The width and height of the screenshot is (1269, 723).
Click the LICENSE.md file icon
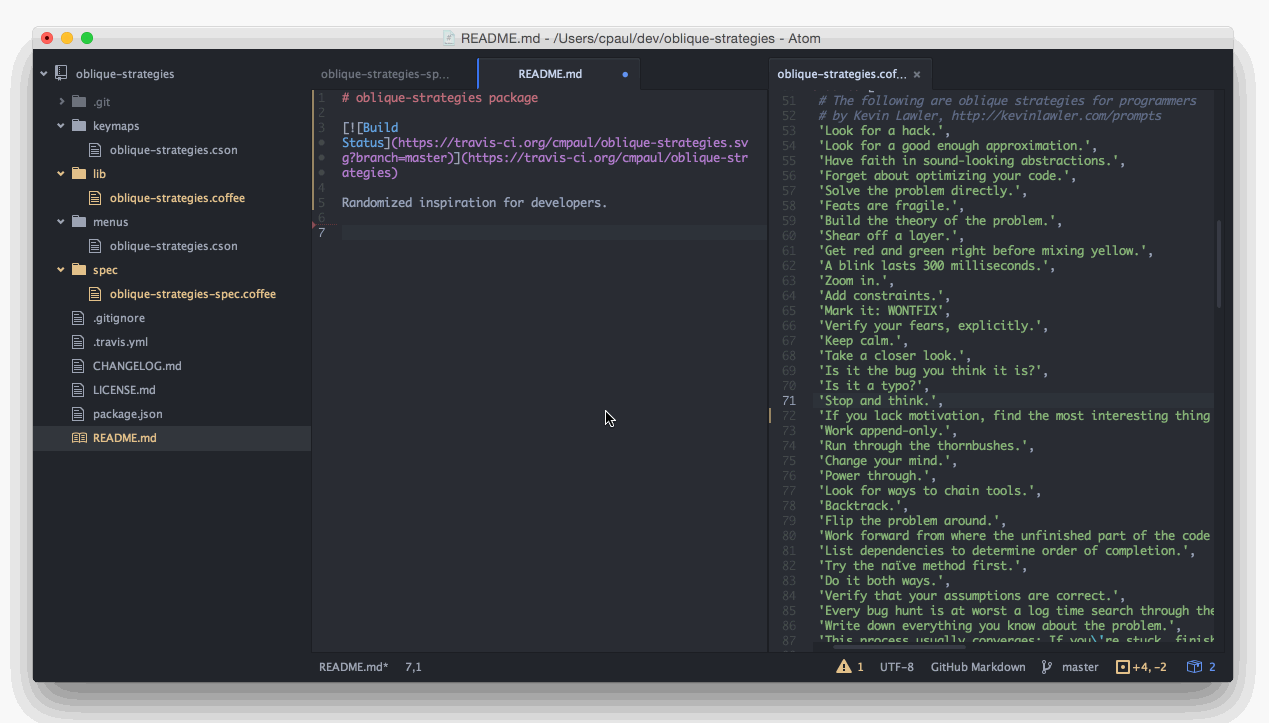78,390
